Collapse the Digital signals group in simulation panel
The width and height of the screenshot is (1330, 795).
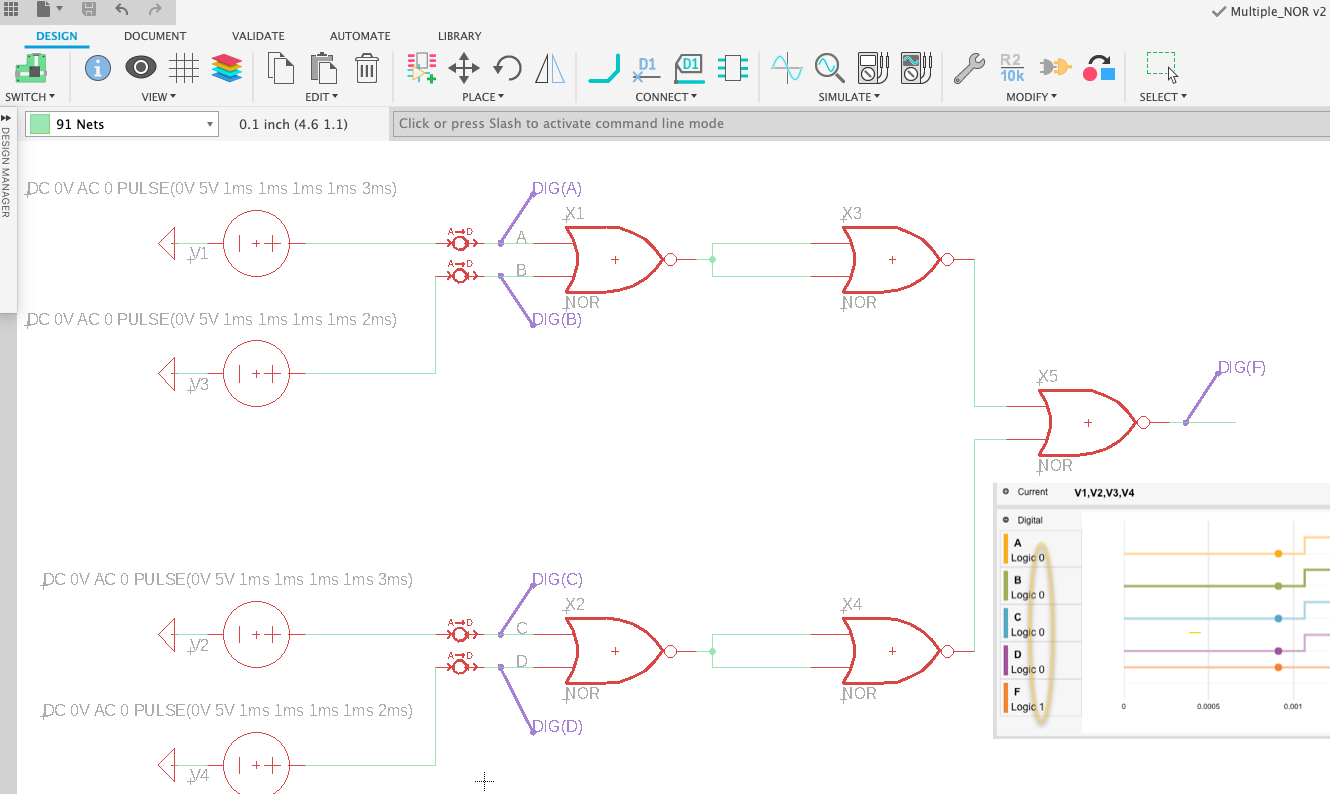pos(1006,519)
